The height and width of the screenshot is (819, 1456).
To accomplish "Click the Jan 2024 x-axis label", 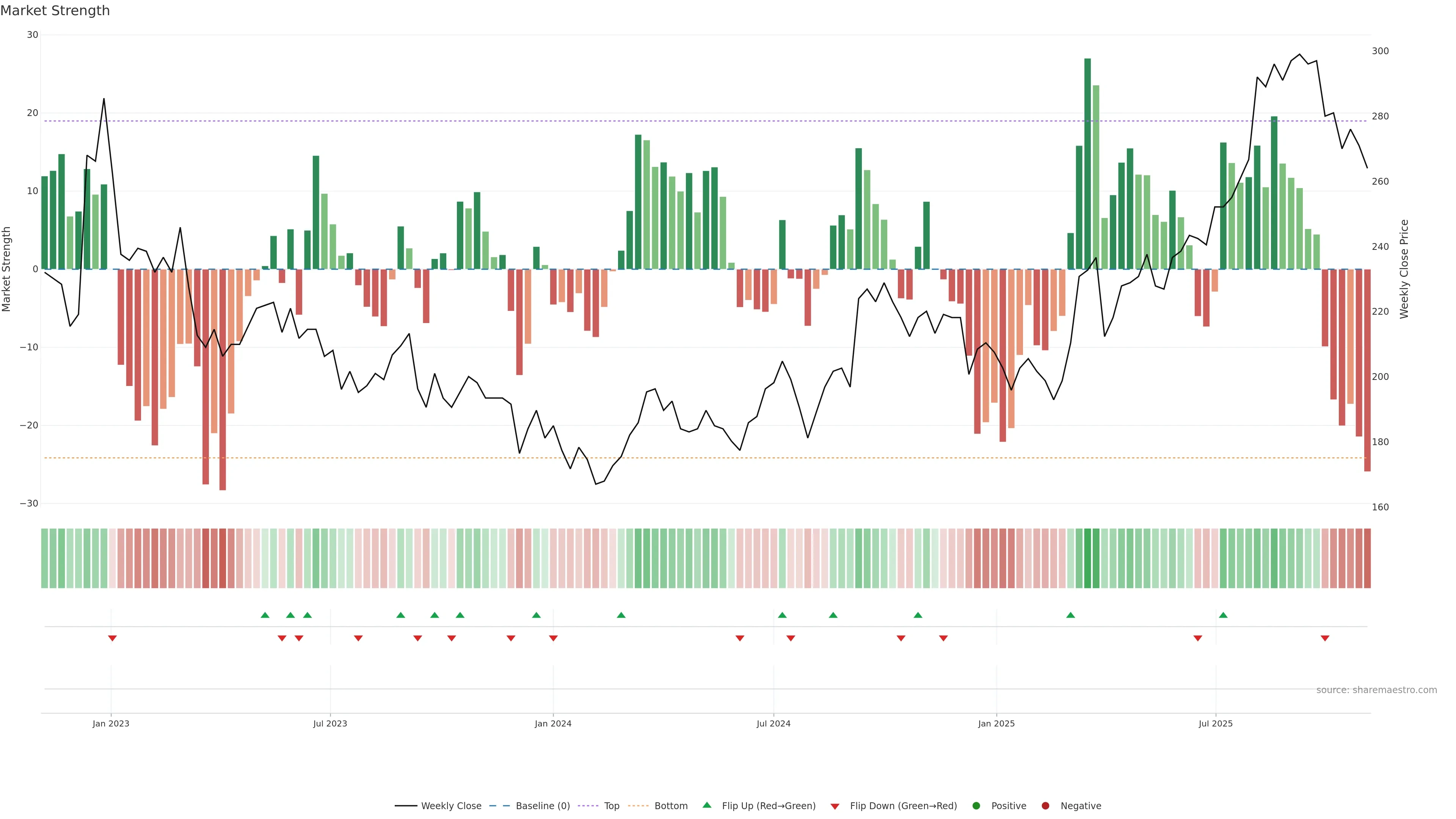I will 553,723.
